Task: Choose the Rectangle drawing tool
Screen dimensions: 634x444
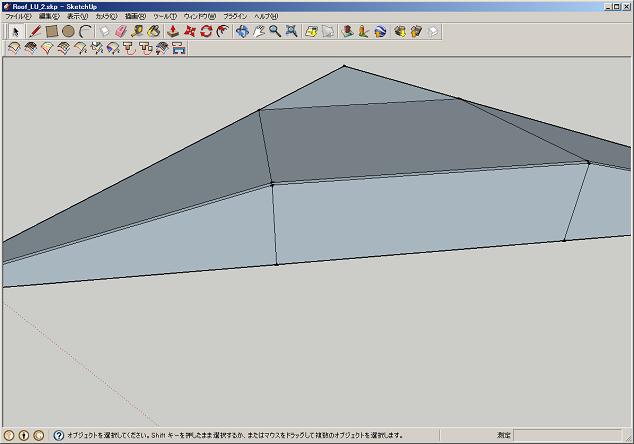Action: tap(51, 31)
